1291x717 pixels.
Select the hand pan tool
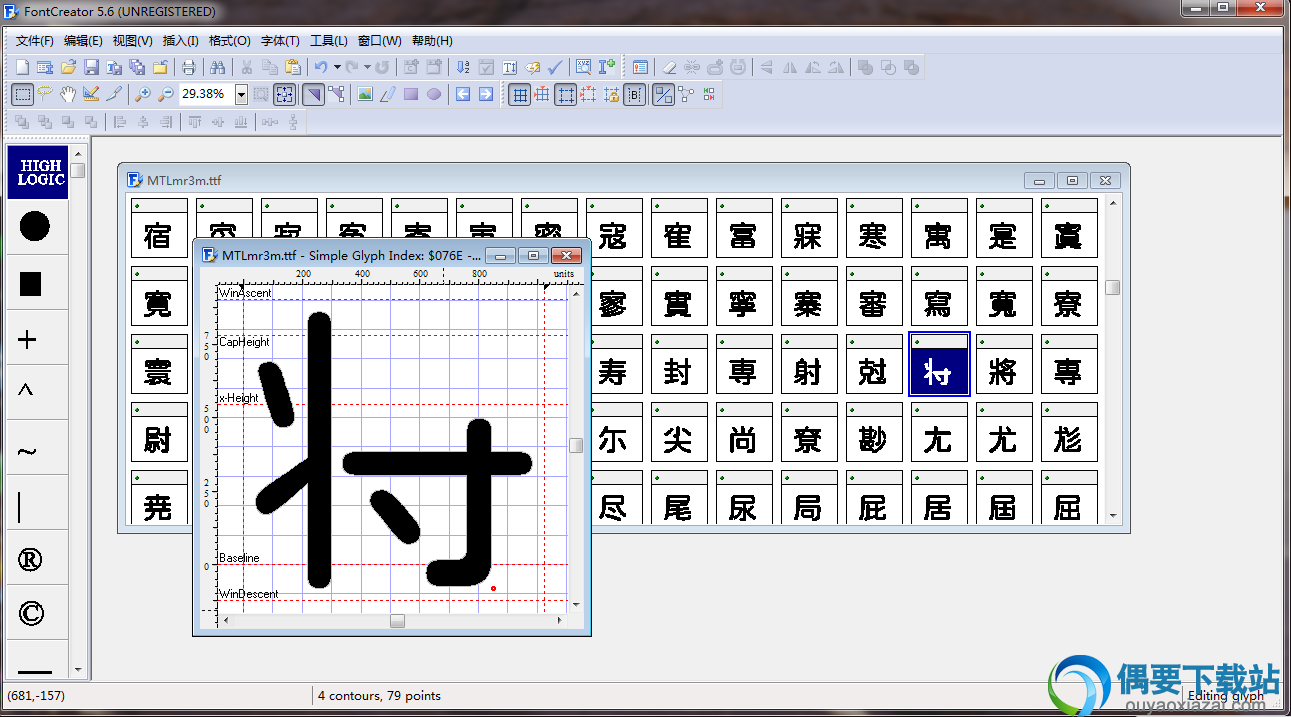point(68,94)
